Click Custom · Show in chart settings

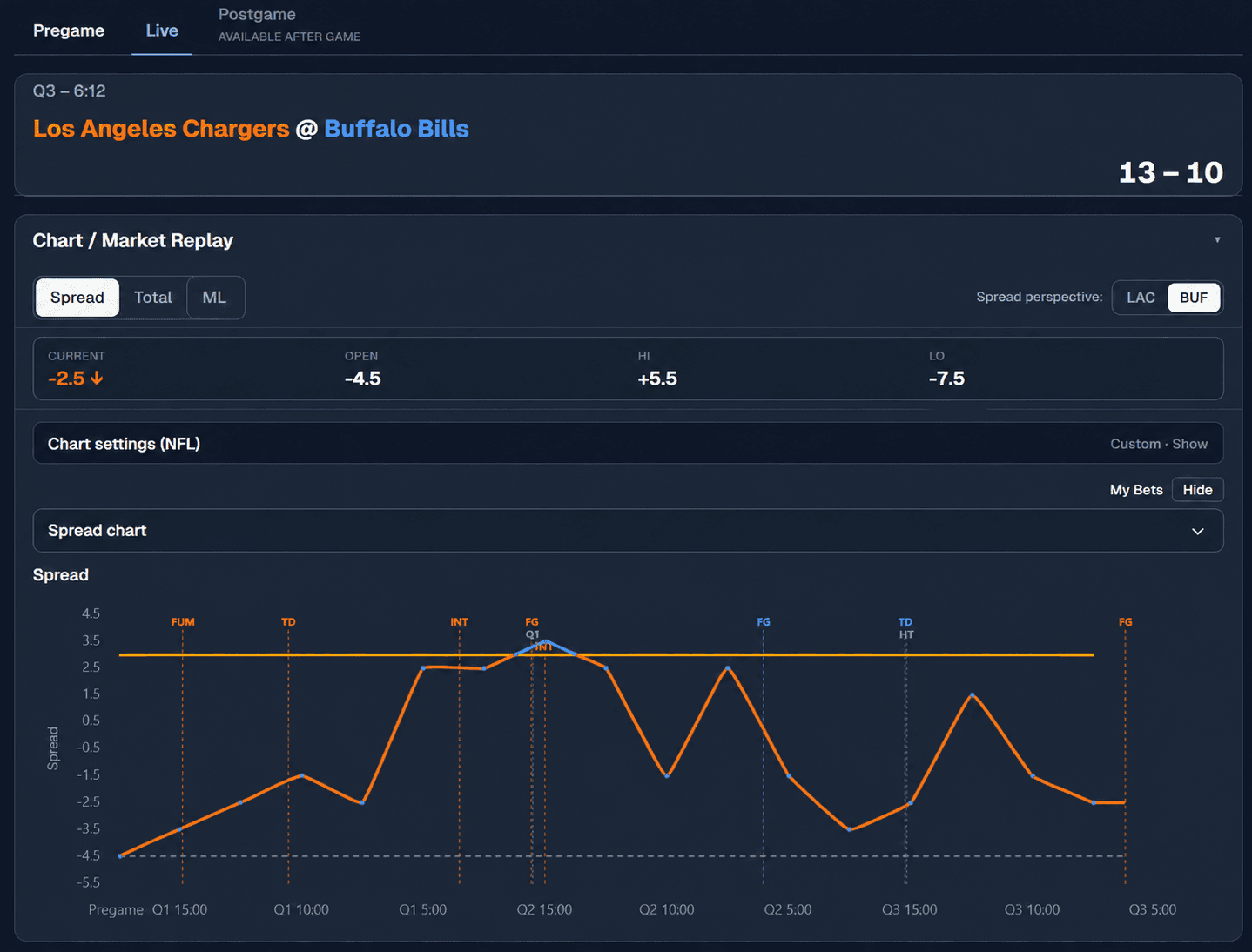[1159, 444]
